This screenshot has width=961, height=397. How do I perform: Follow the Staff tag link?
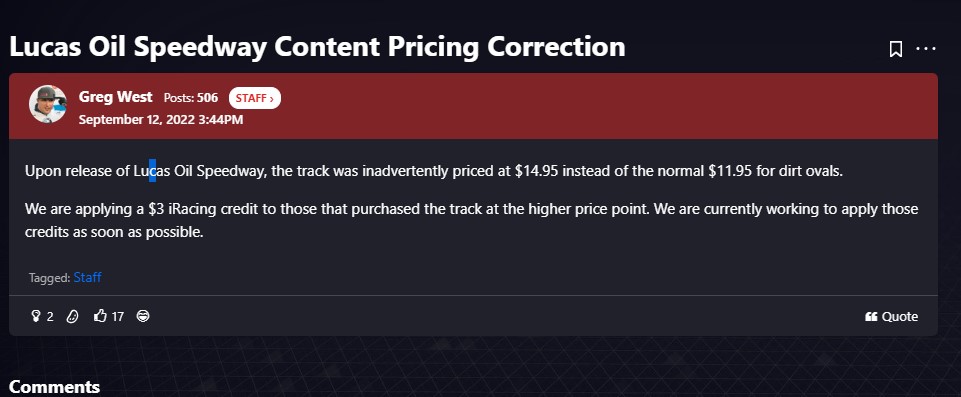click(88, 278)
